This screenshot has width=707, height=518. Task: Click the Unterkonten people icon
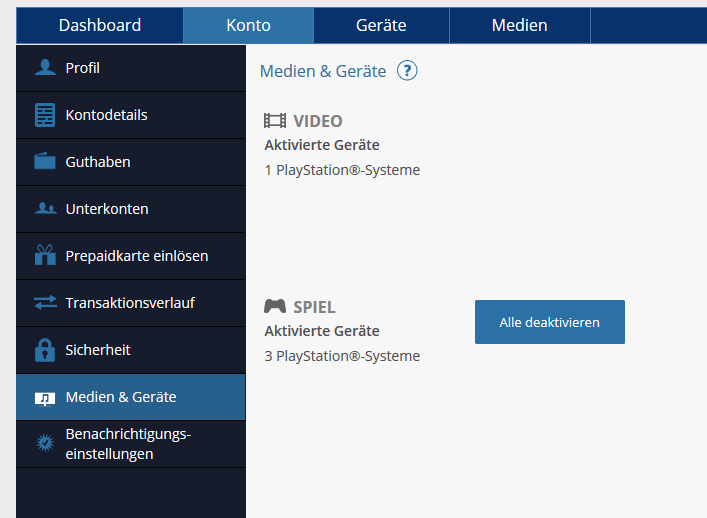click(x=46, y=208)
